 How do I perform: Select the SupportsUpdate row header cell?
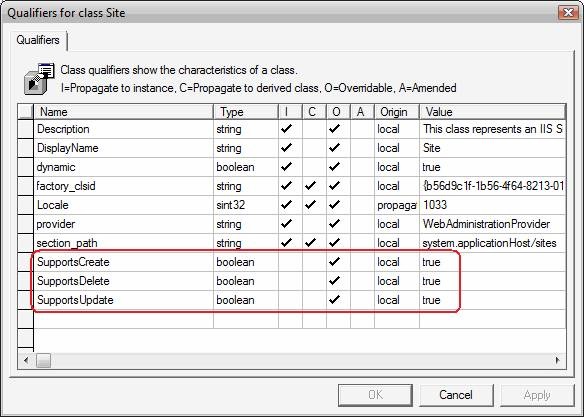26,300
